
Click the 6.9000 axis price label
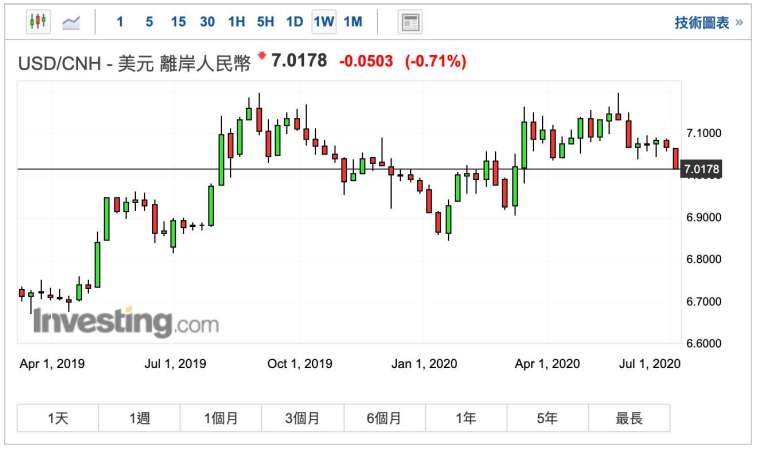(704, 217)
